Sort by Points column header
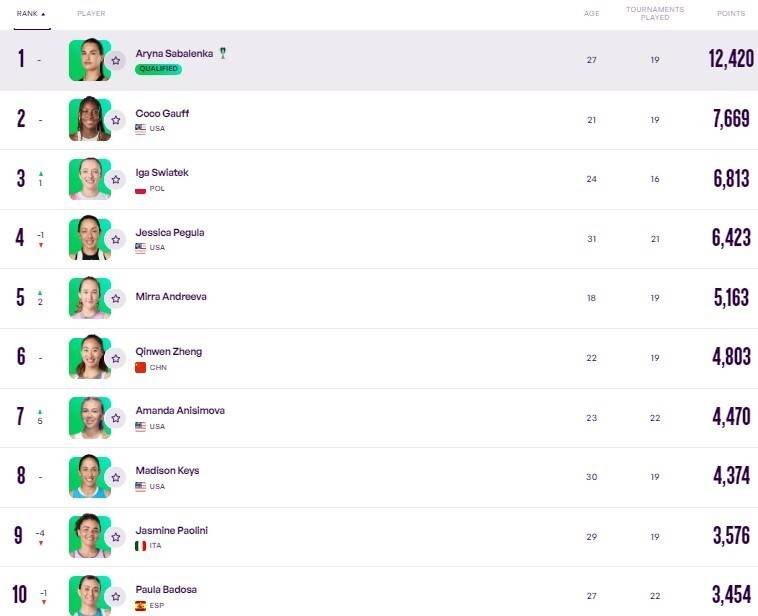758x616 pixels. [x=730, y=14]
